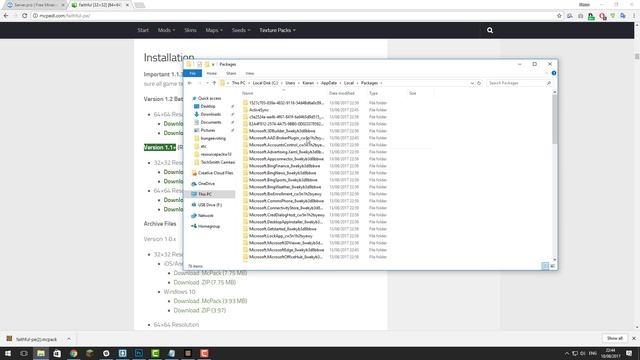
Task: Select Documents in the navigation pane
Action: click(211, 122)
